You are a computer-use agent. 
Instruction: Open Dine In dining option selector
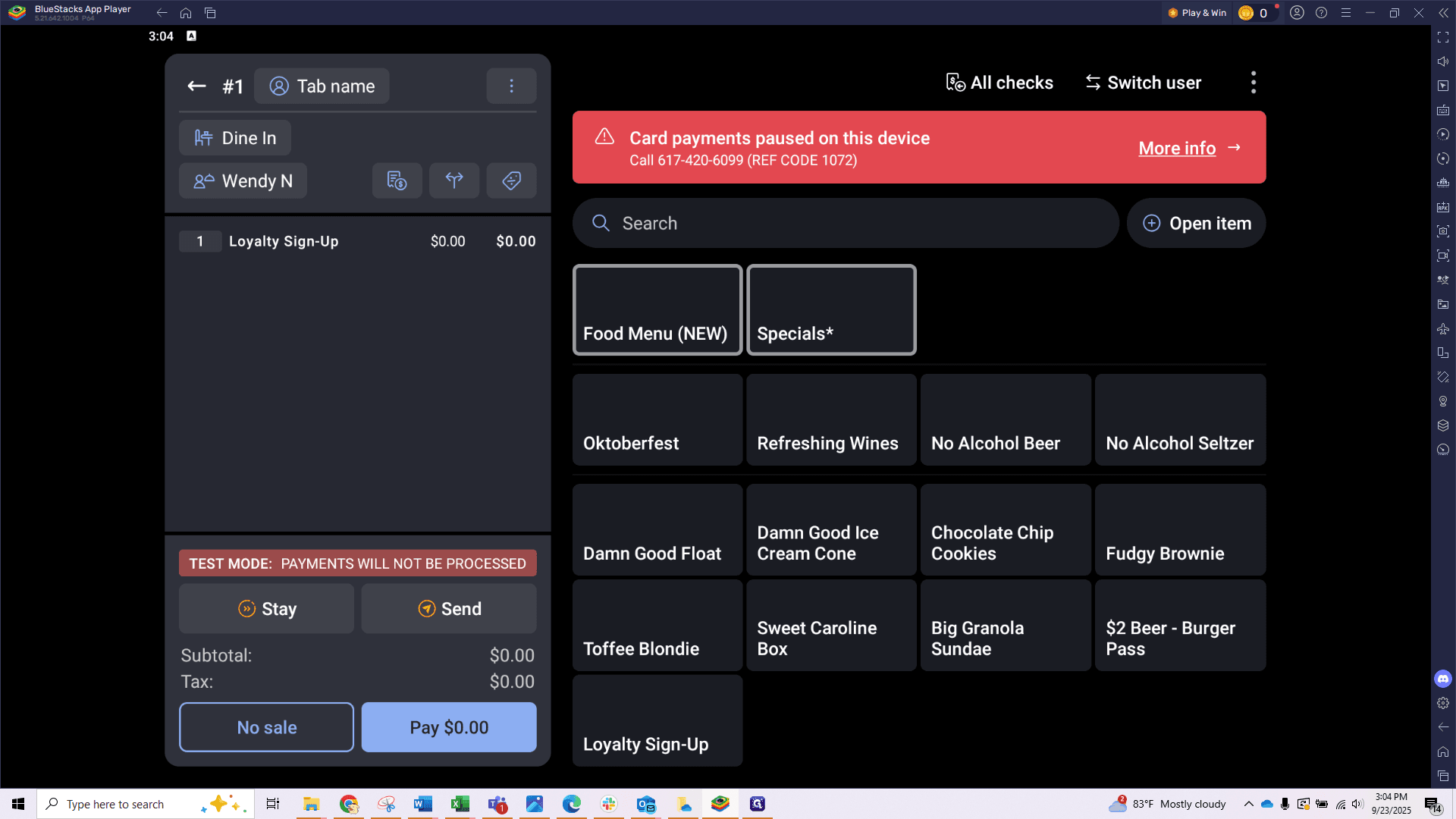click(235, 138)
